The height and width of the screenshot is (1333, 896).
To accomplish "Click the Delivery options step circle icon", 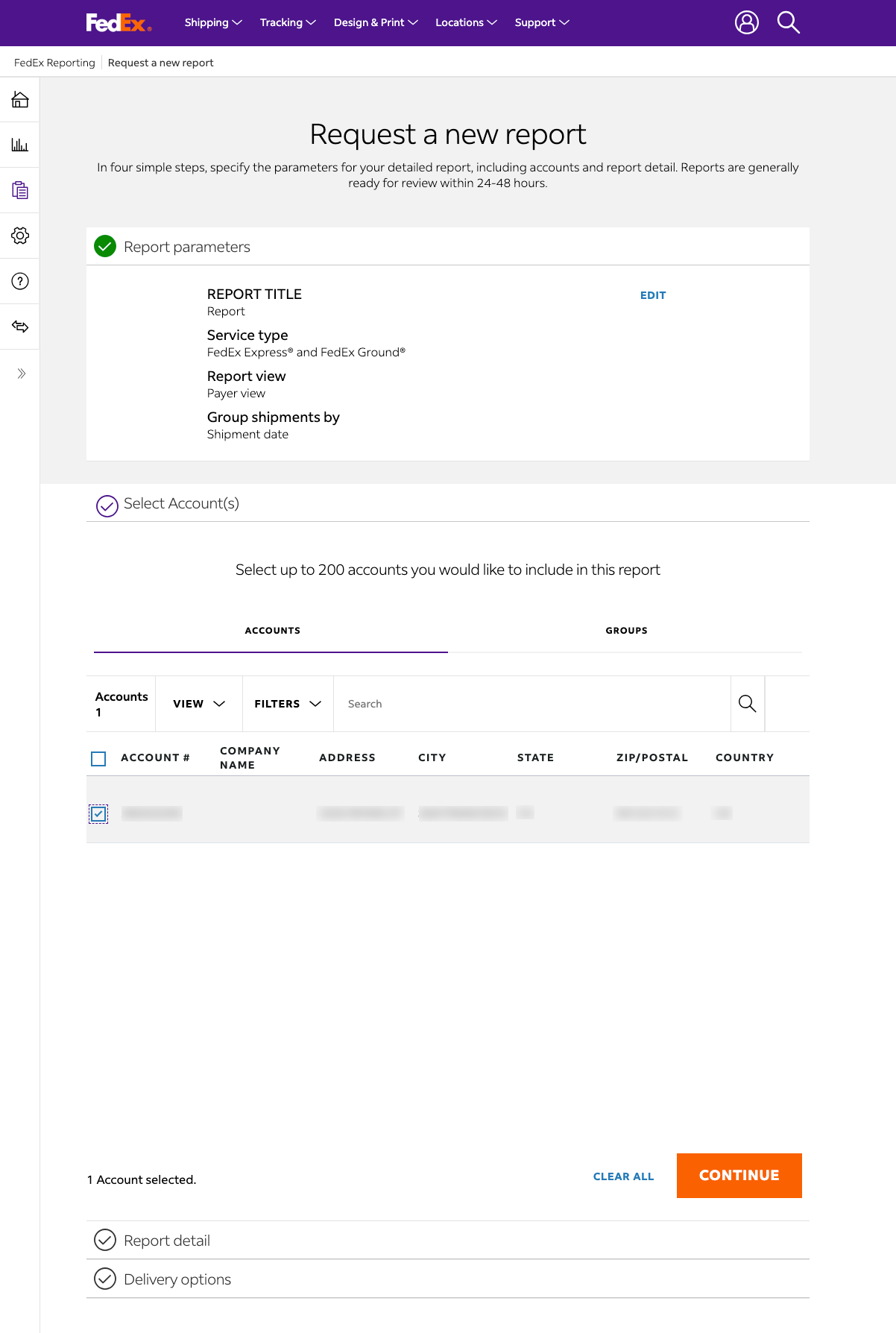I will pos(105,1279).
